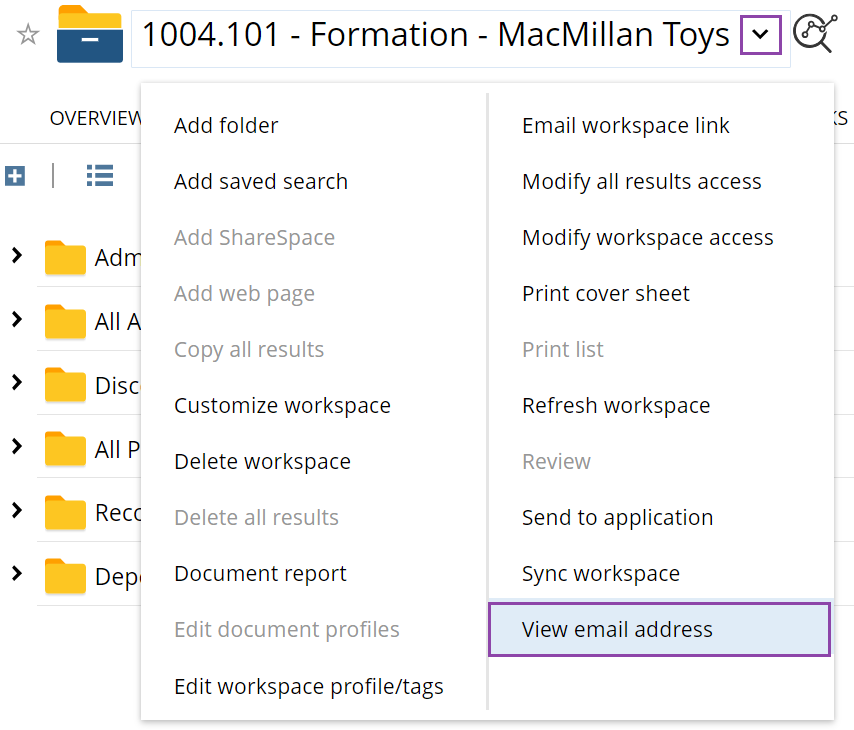The image size is (854, 730).
Task: Click Print cover sheet
Action: click(x=605, y=293)
